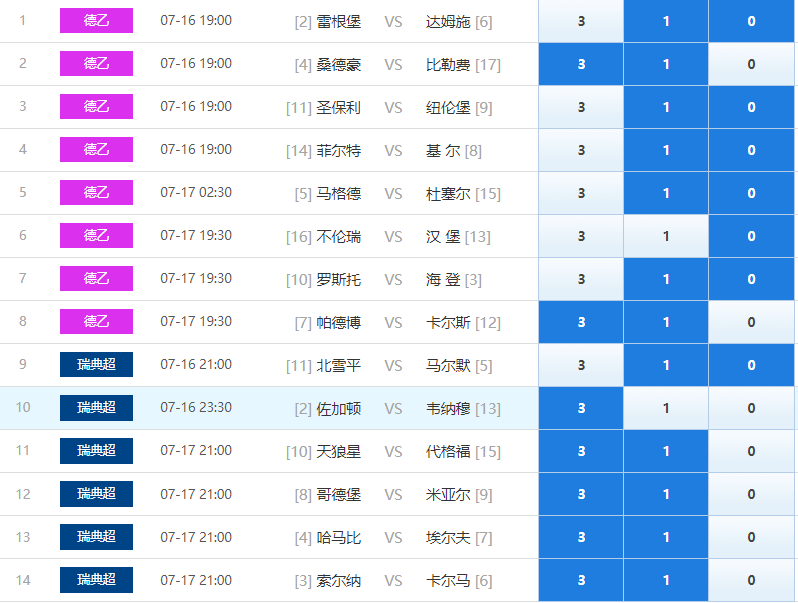Click the 瑞典超 league tag in row 9

(x=96, y=364)
